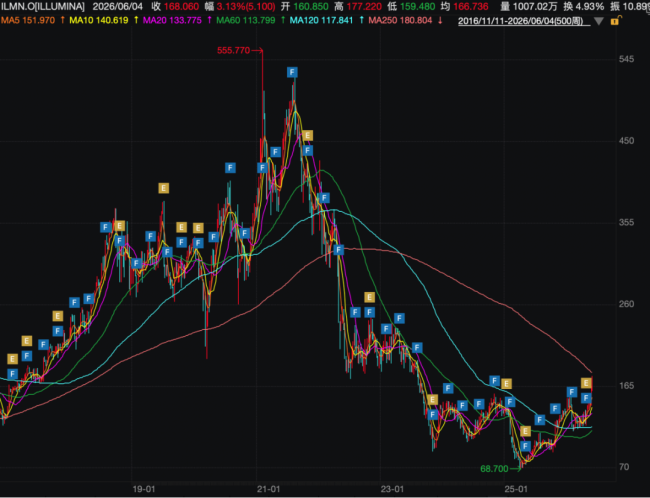650x498 pixels.
Task: Select the MA120 117.841 indicator label
Action: pos(321,20)
